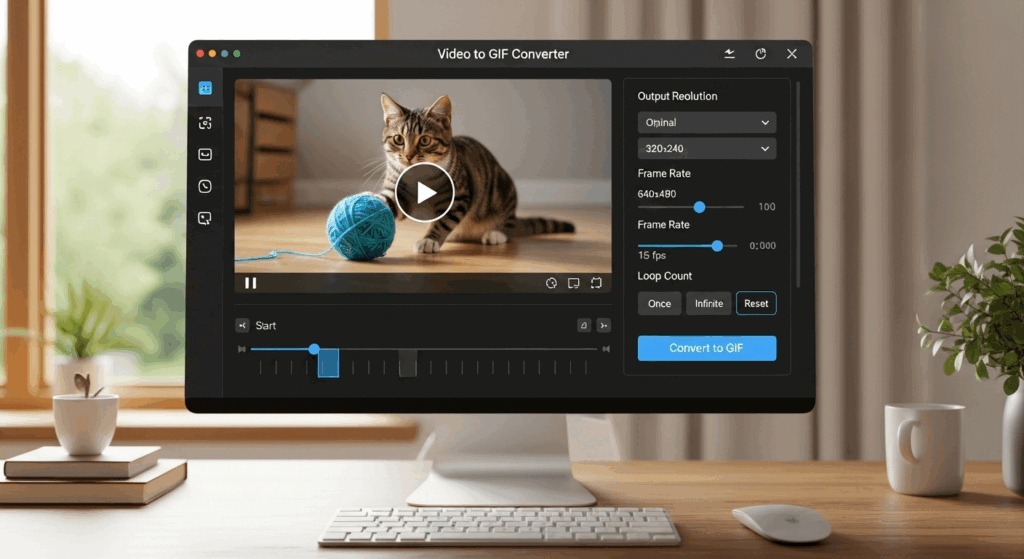Click the circular refresh icon in the title bar
Image resolution: width=1024 pixels, height=559 pixels.
pos(761,54)
